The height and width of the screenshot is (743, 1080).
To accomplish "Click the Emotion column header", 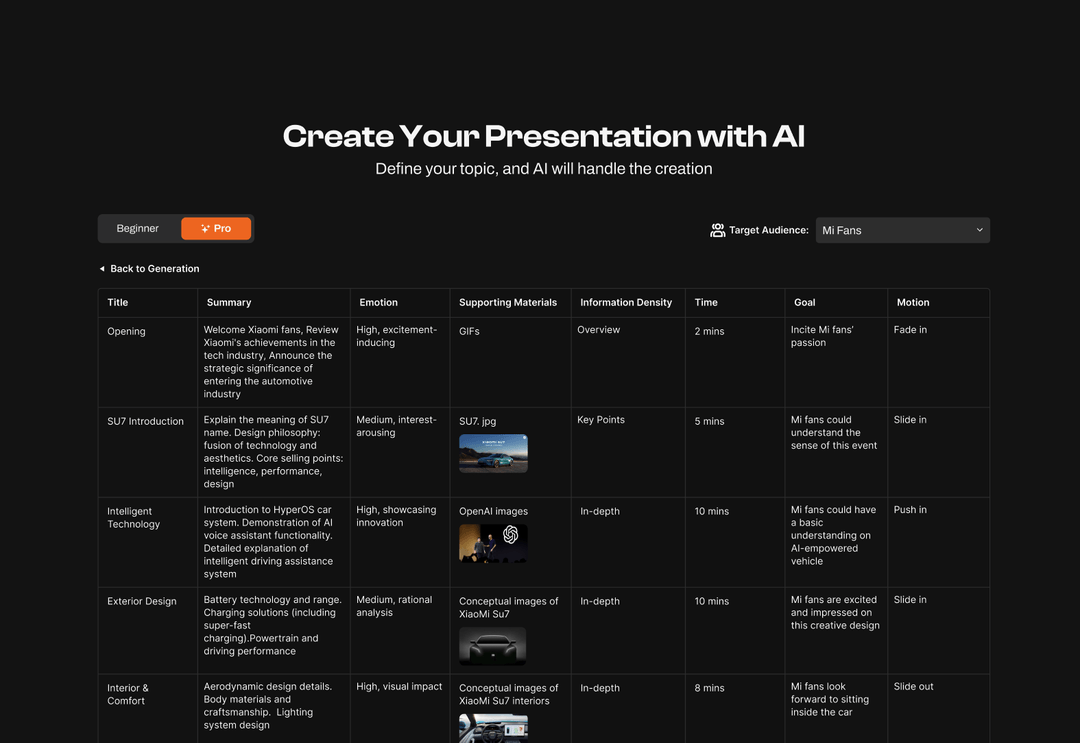I will tap(378, 302).
